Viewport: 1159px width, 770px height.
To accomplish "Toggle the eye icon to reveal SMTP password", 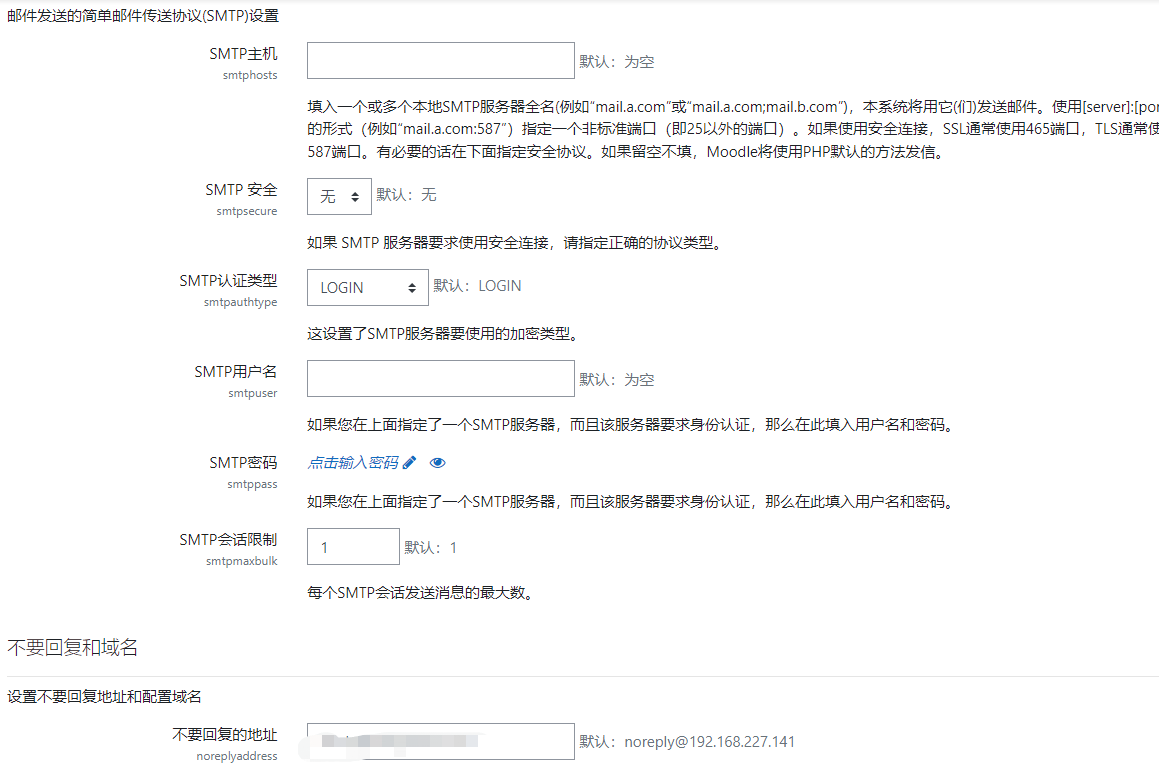I will 435,462.
